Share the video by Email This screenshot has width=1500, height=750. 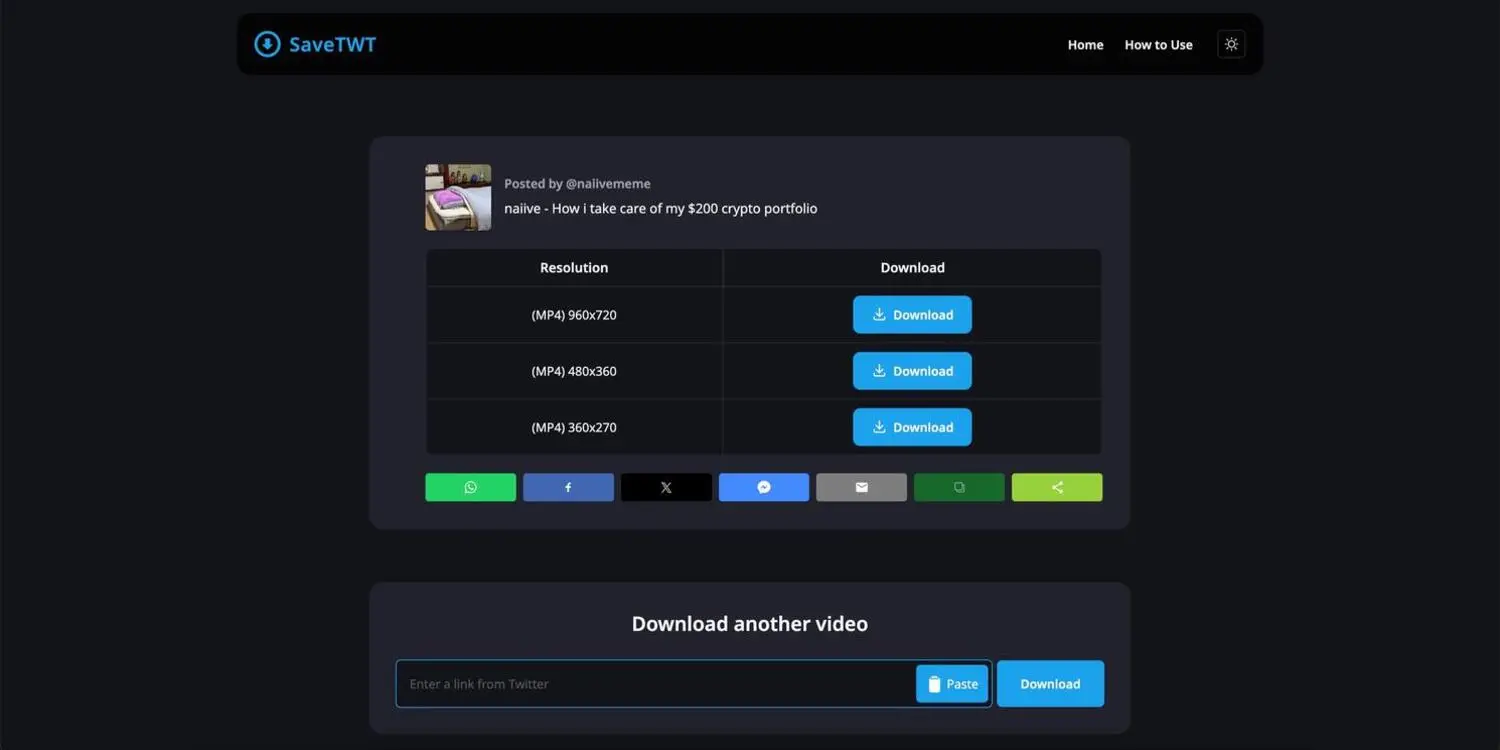[x=861, y=487]
